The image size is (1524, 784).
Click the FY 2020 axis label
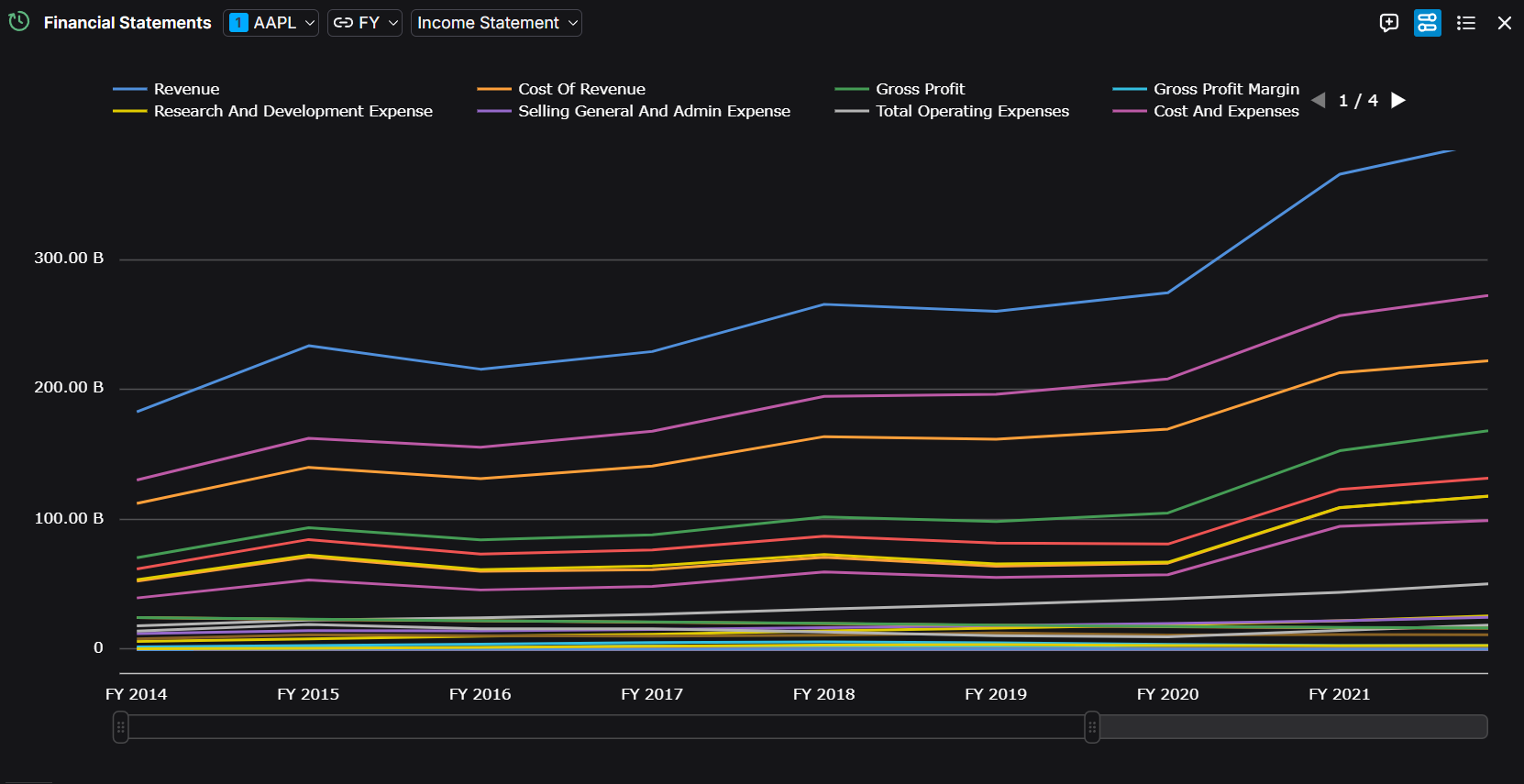coord(1168,694)
